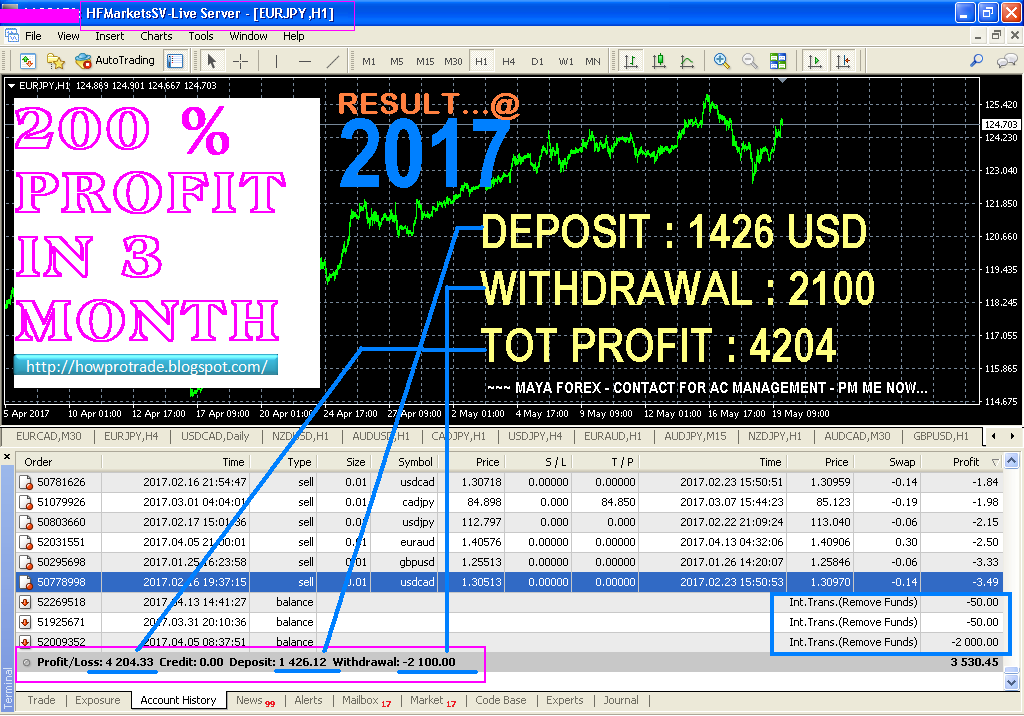Image resolution: width=1024 pixels, height=716 pixels.
Task: Open a new order window
Action: (x=29, y=60)
